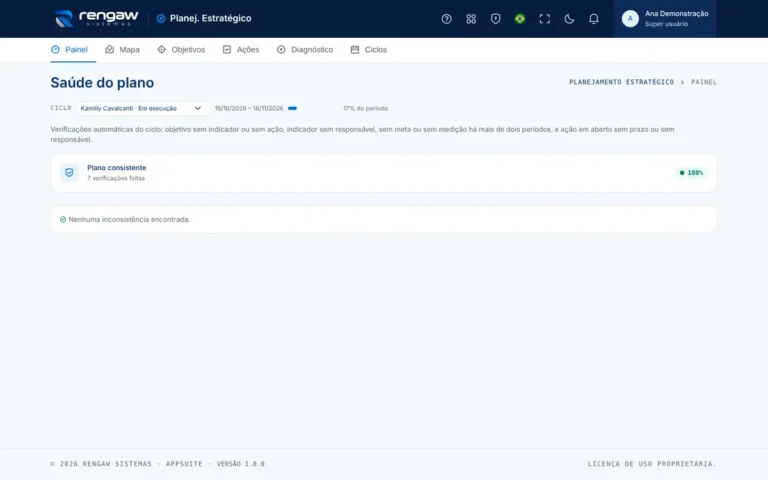The width and height of the screenshot is (768, 480).
Task: Open the help question mark icon
Action: pyautogui.click(x=446, y=19)
